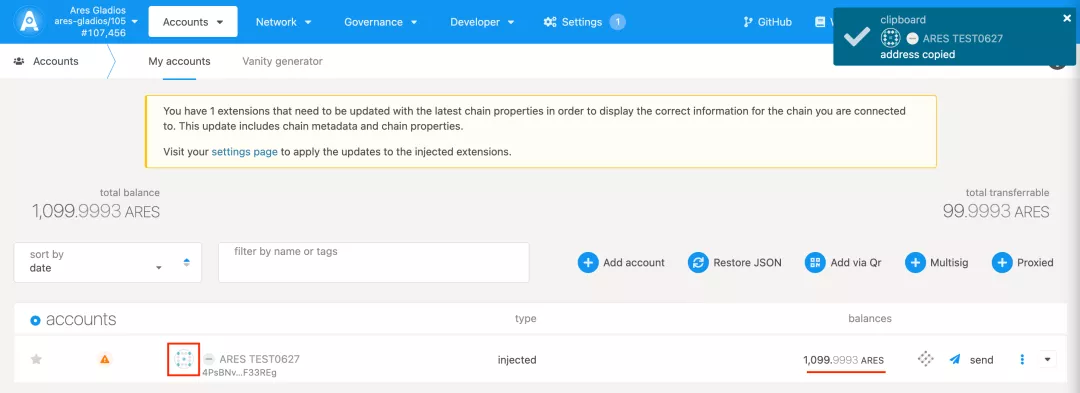Open the Accounts menu

tap(193, 21)
